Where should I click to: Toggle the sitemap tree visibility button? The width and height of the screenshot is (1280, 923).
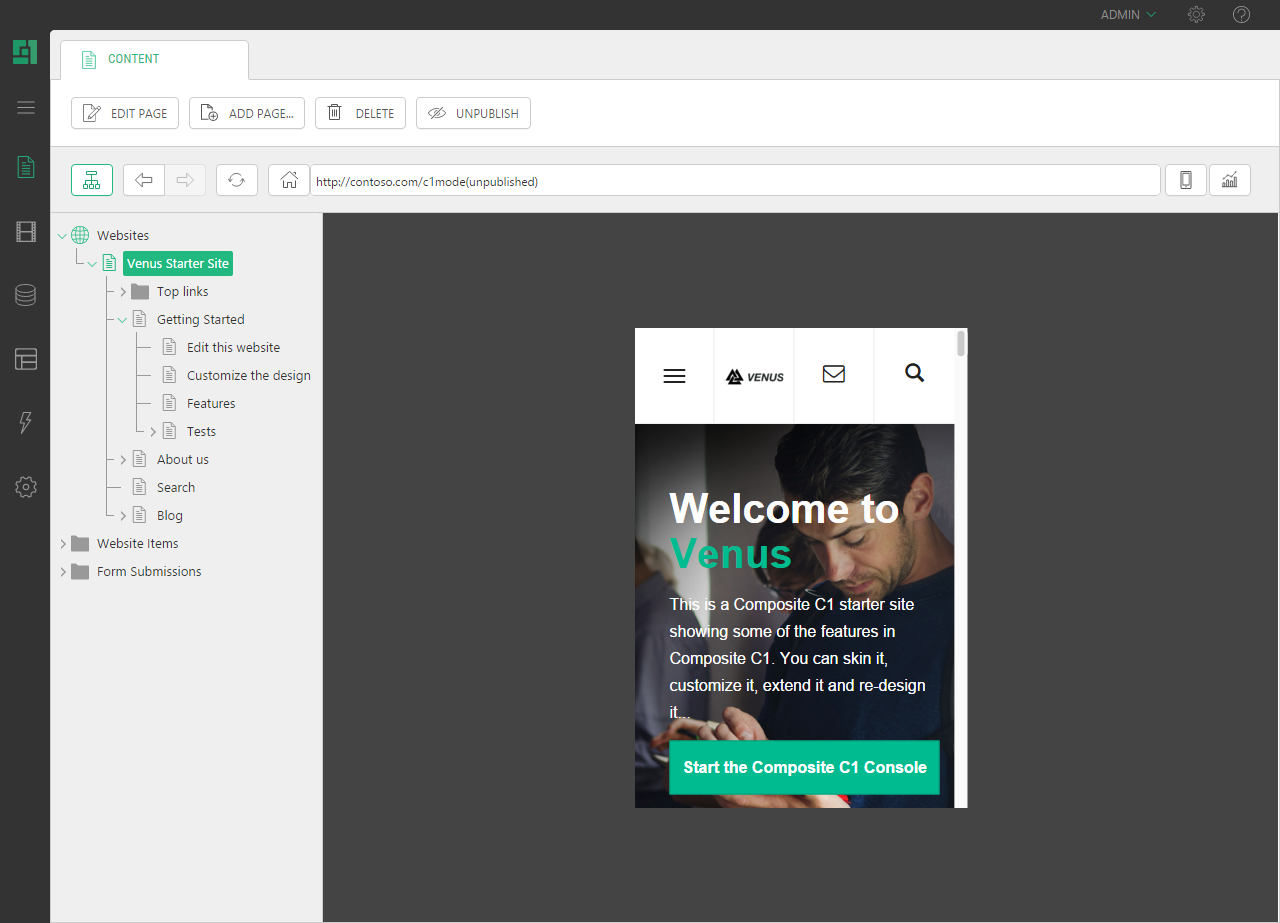pyautogui.click(x=91, y=180)
